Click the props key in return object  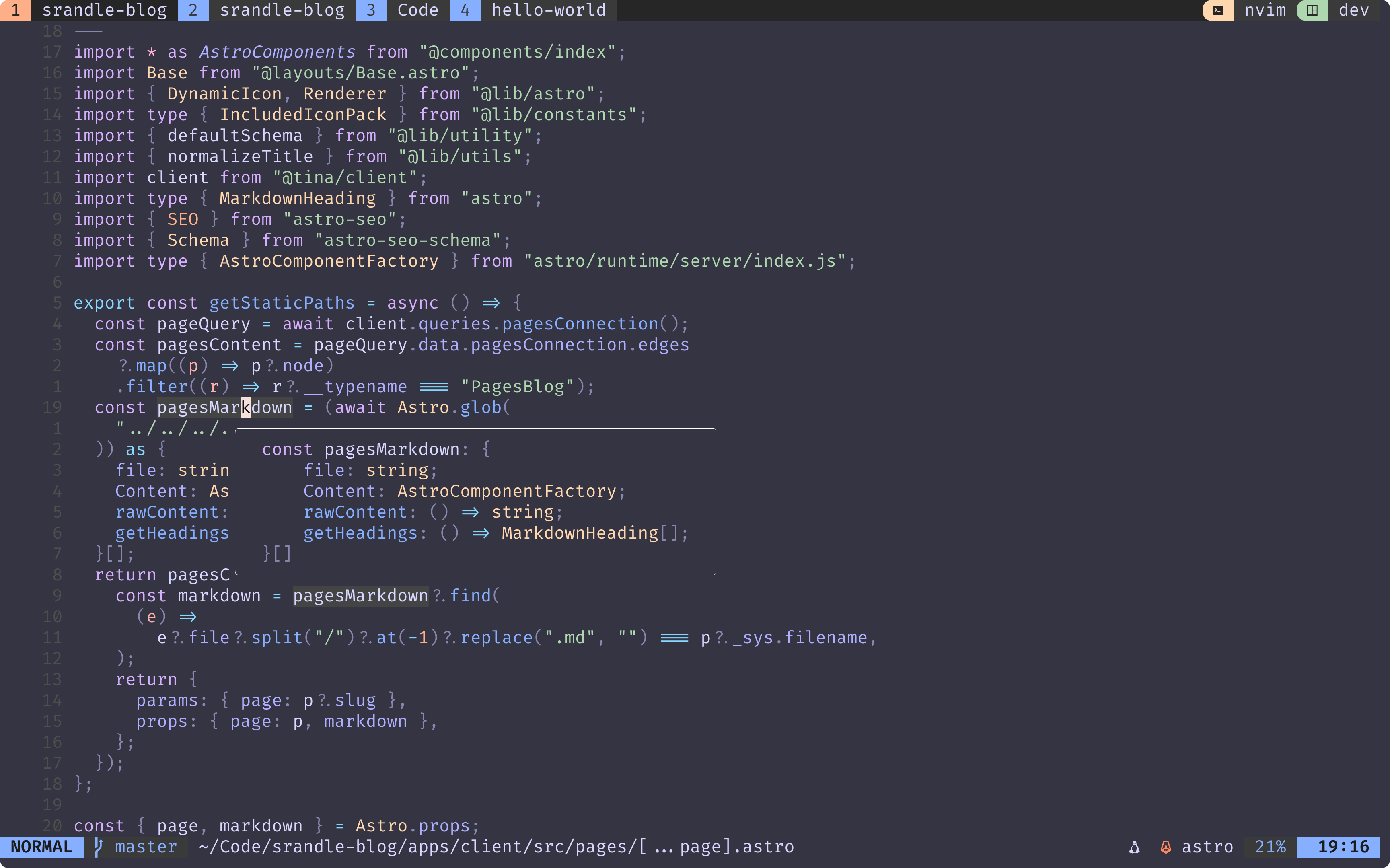(162, 721)
